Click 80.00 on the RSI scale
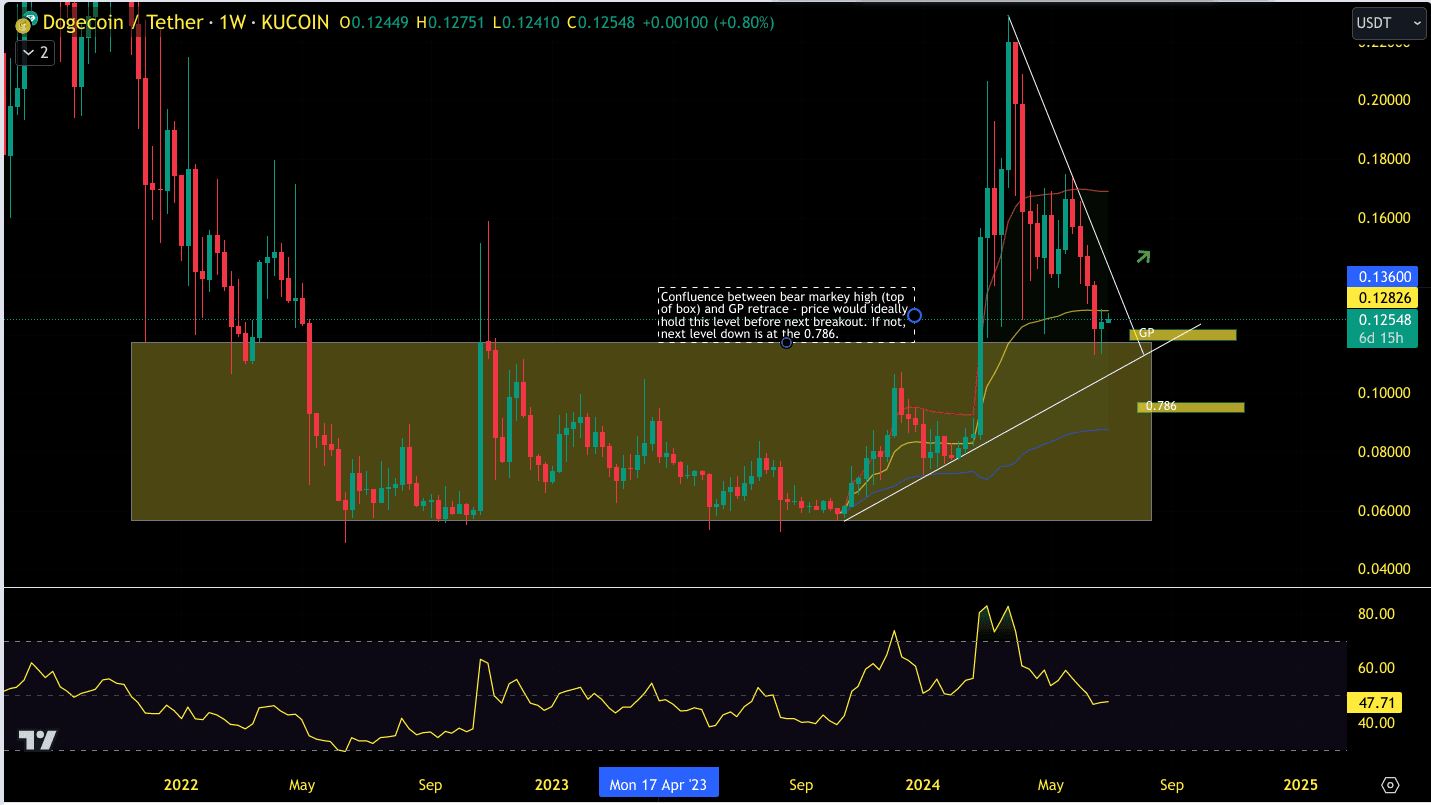 coord(1376,614)
